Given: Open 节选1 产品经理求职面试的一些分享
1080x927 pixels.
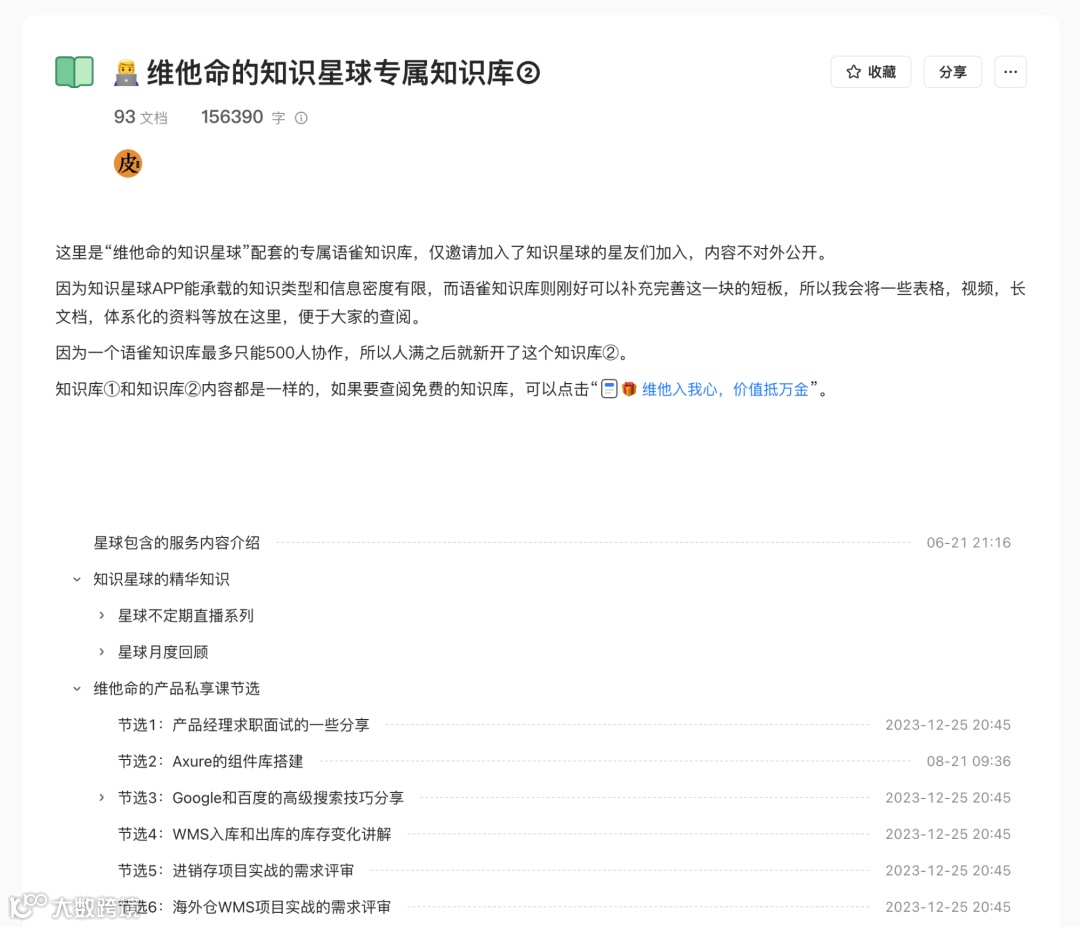Looking at the screenshot, I should [246, 724].
